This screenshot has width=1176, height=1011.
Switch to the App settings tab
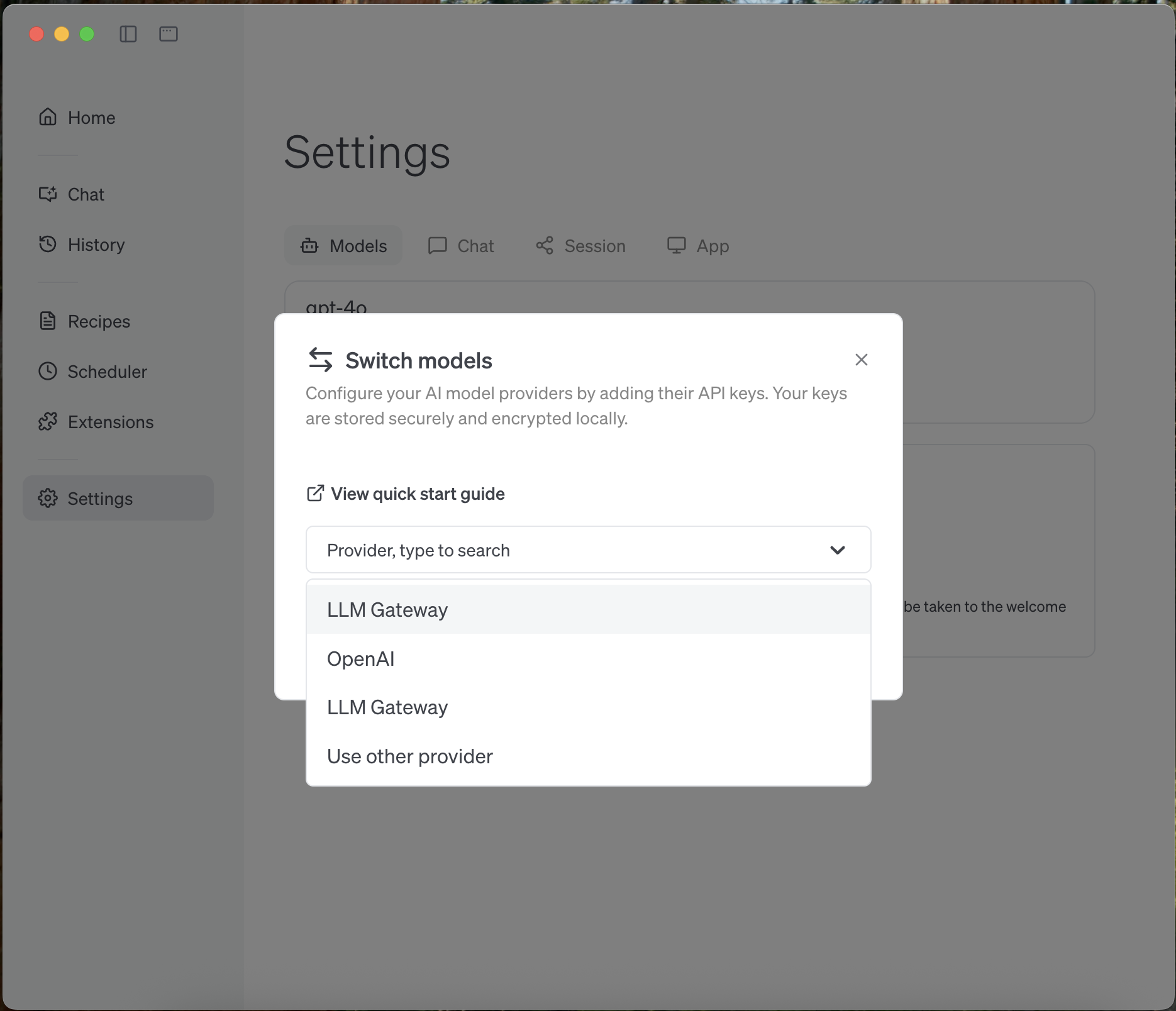(698, 246)
